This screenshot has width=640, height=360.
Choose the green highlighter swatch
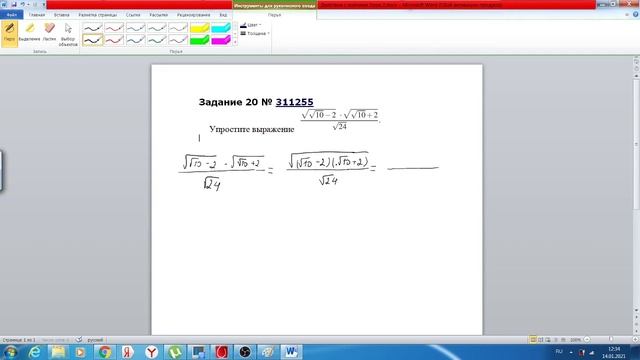coord(200,40)
